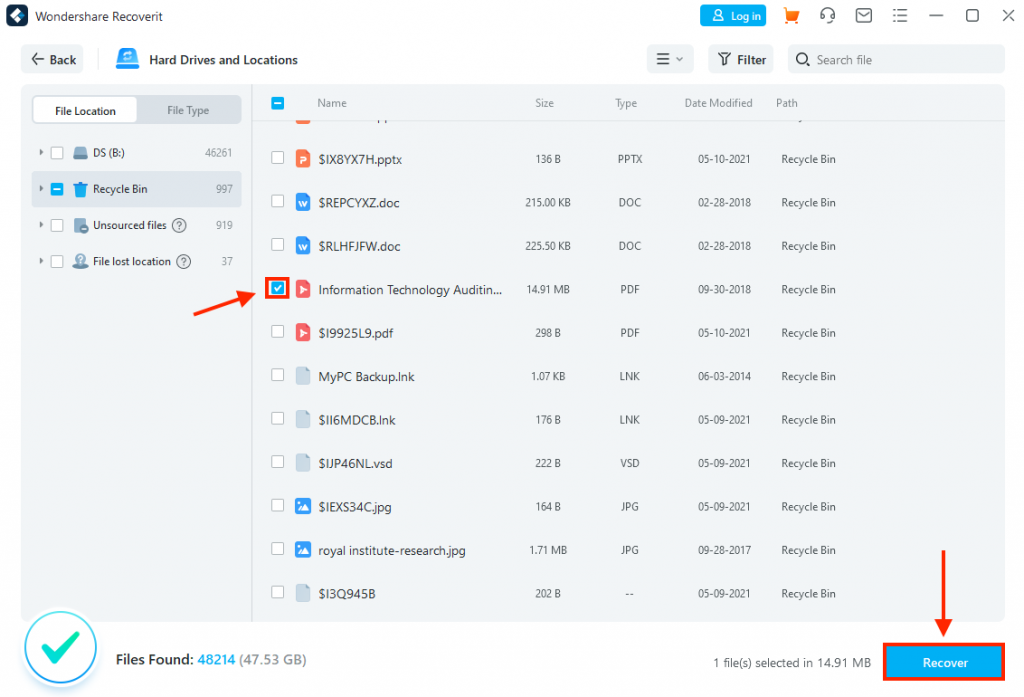
Task: Open the sort options dropdown beside Filter
Action: 670,59
